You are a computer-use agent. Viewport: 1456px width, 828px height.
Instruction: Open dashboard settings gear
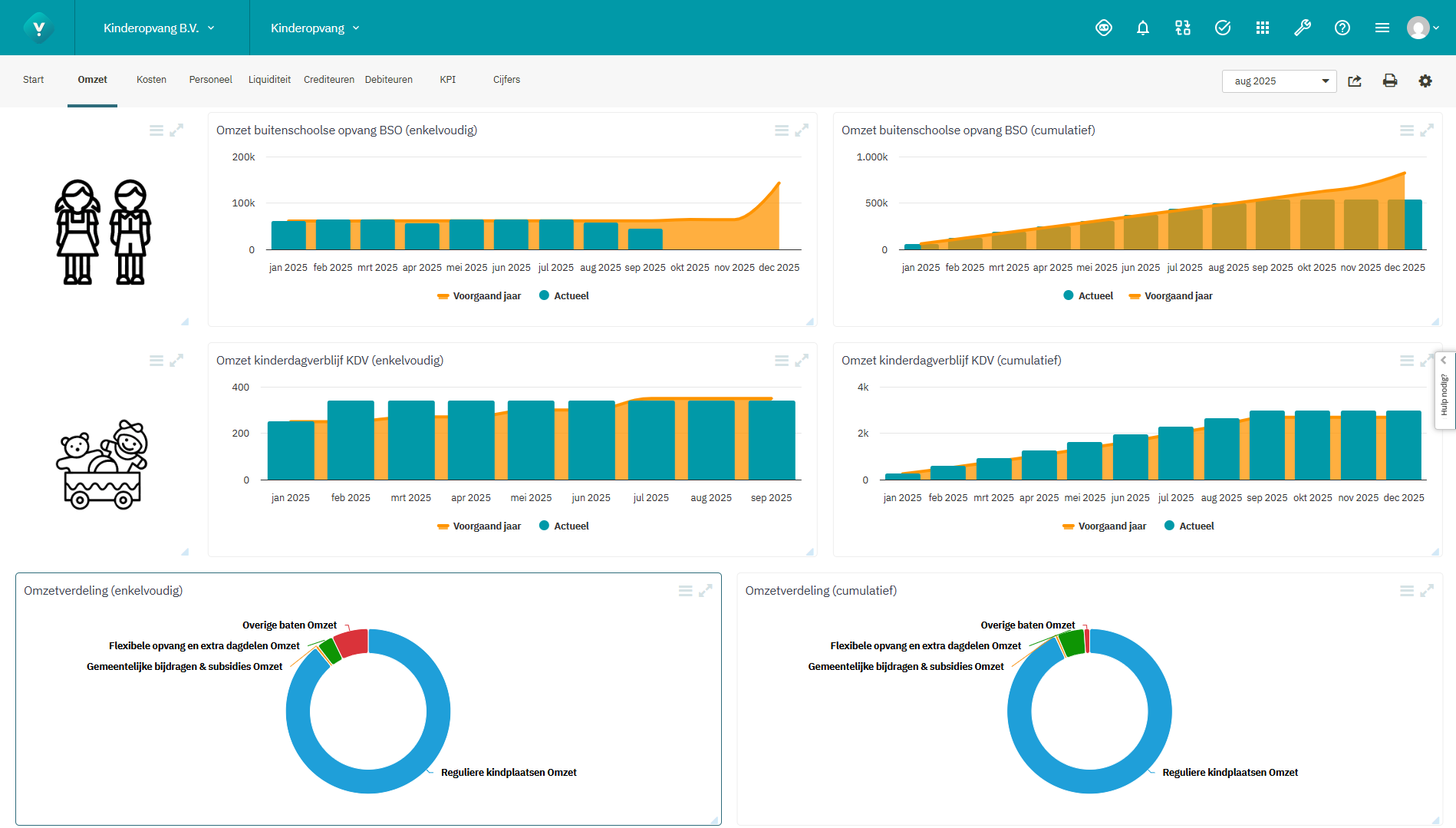pyautogui.click(x=1425, y=81)
